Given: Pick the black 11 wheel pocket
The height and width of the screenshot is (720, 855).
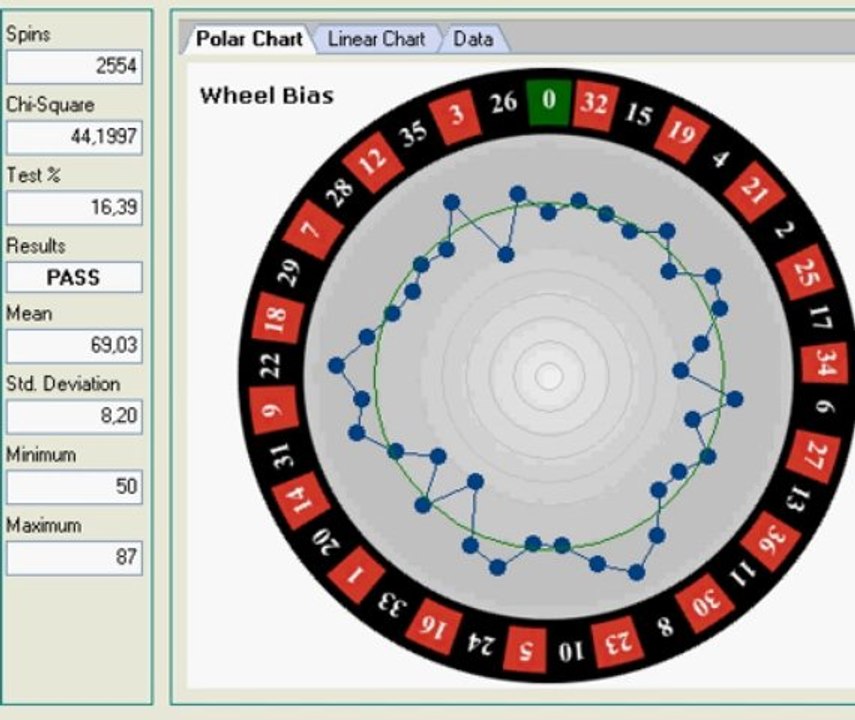Looking at the screenshot, I should 742,574.
